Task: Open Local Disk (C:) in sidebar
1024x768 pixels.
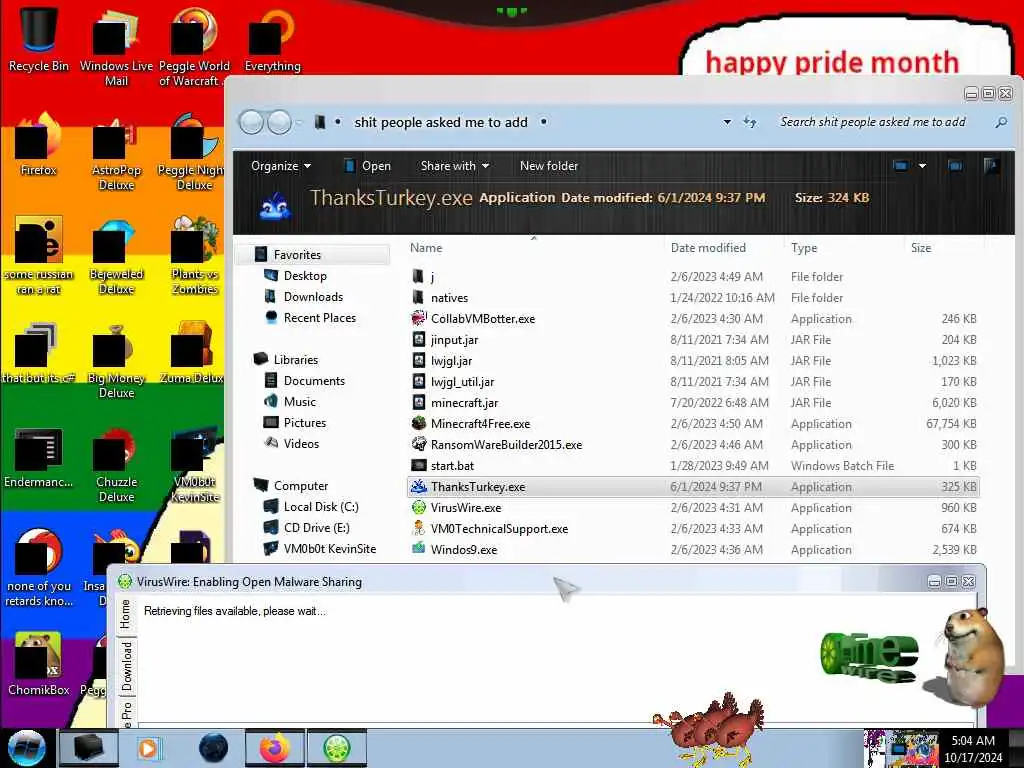Action: (311, 507)
